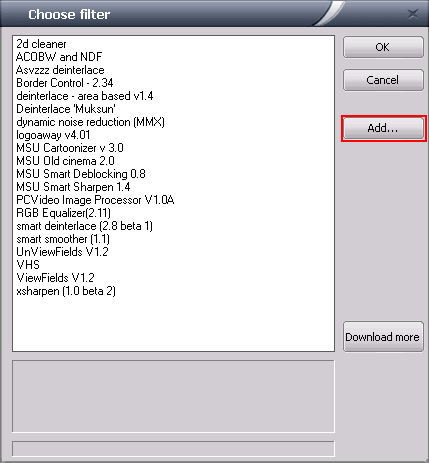Viewport: 429px width, 463px height.
Task: Select RGB Equalizer(2.11) filter
Action: [x=63, y=213]
